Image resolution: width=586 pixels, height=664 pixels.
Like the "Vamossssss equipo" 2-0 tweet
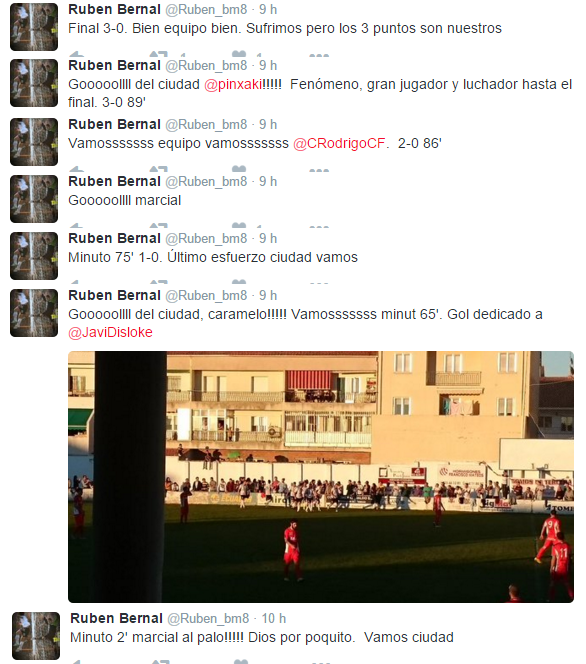click(239, 169)
